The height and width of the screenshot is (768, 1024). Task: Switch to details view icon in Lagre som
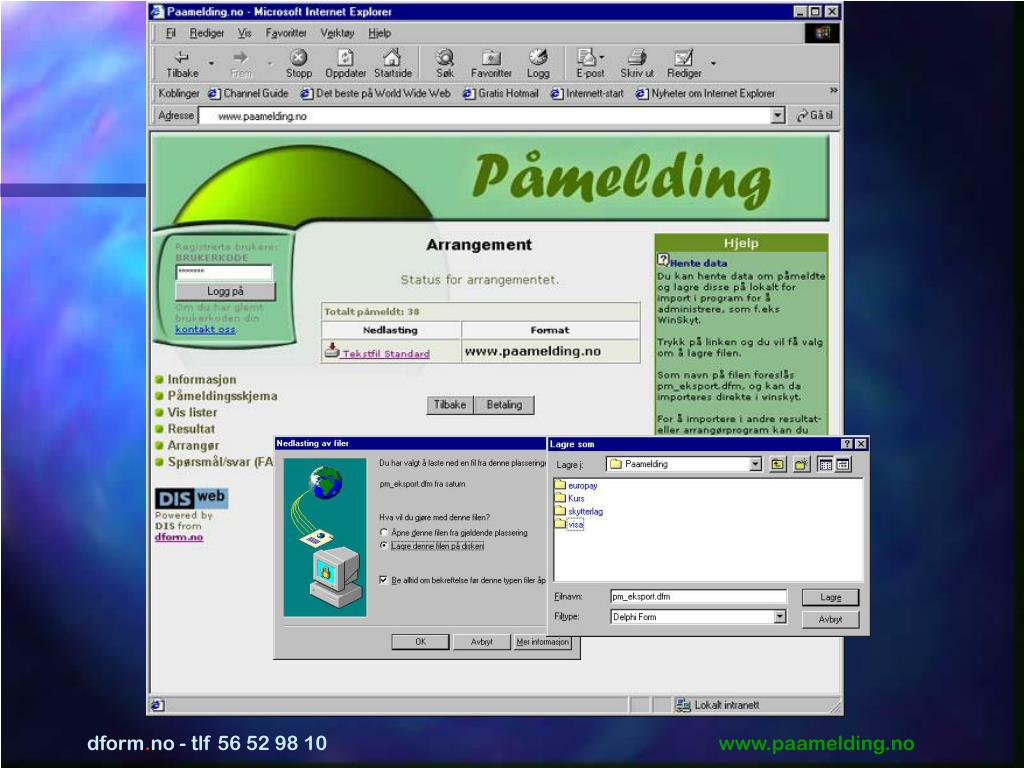pyautogui.click(x=843, y=464)
